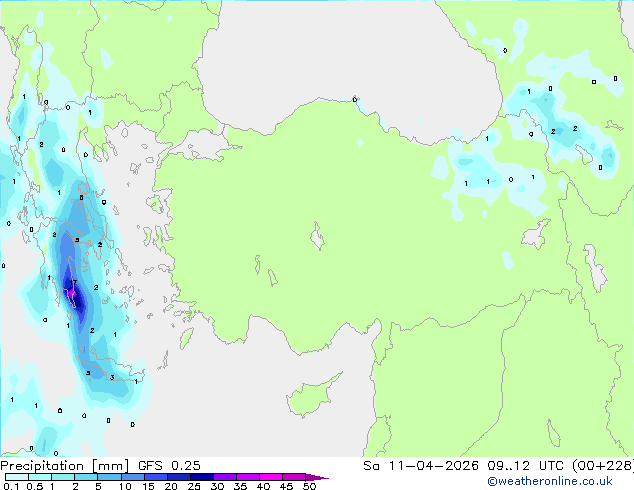Click the 'GFS 0.25' model label
The width and height of the screenshot is (634, 490).
coord(169,466)
